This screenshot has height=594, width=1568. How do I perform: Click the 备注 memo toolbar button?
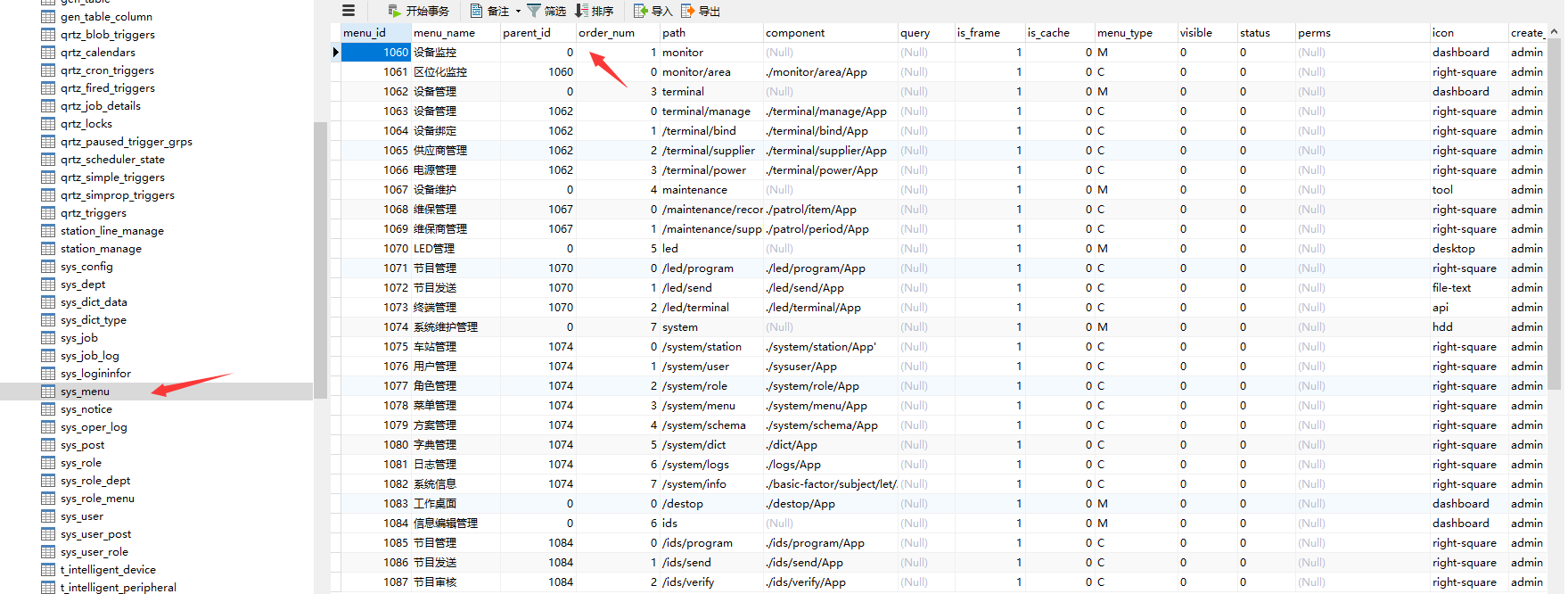(490, 11)
